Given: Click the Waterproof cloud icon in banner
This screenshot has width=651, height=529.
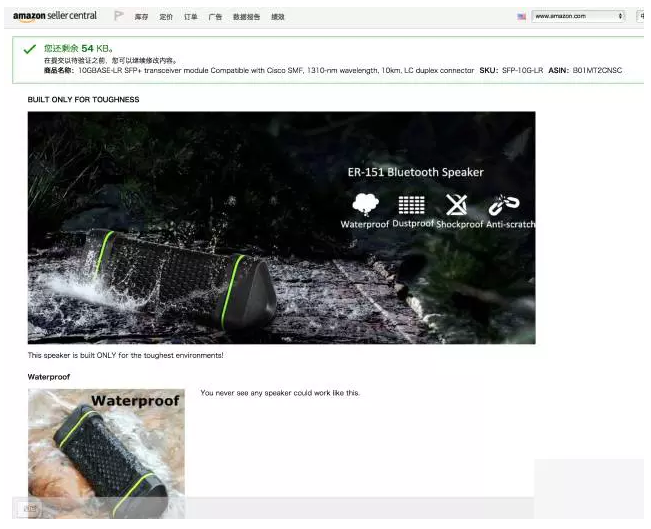Looking at the screenshot, I should point(366,204).
